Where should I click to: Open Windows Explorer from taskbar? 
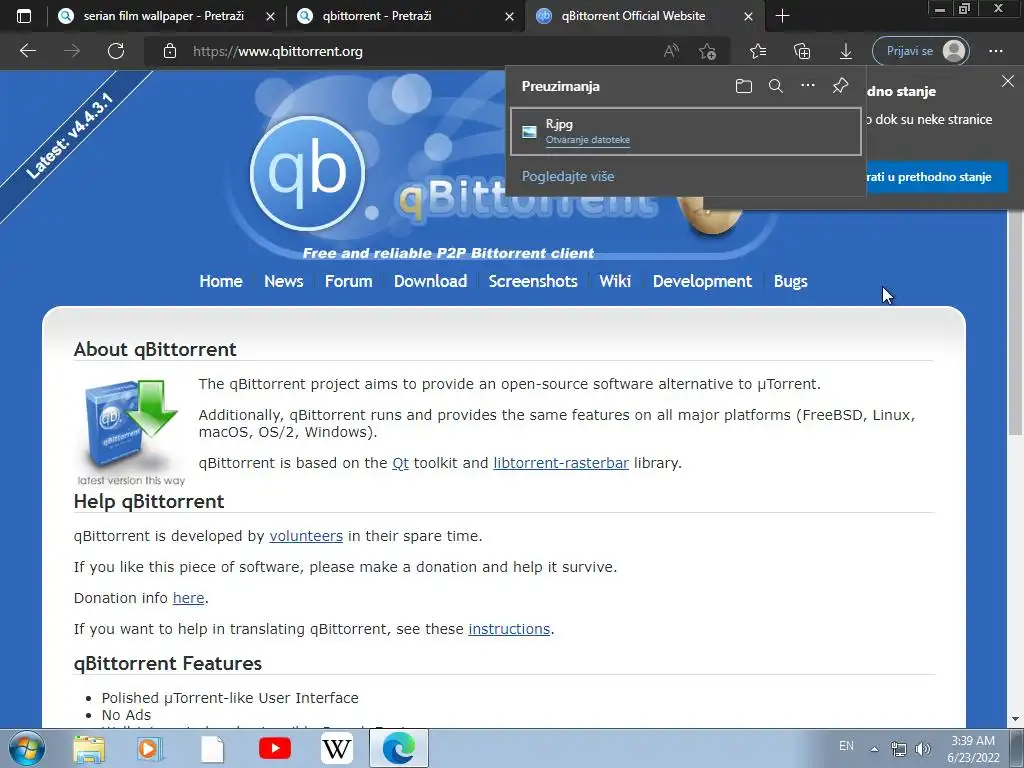click(89, 748)
